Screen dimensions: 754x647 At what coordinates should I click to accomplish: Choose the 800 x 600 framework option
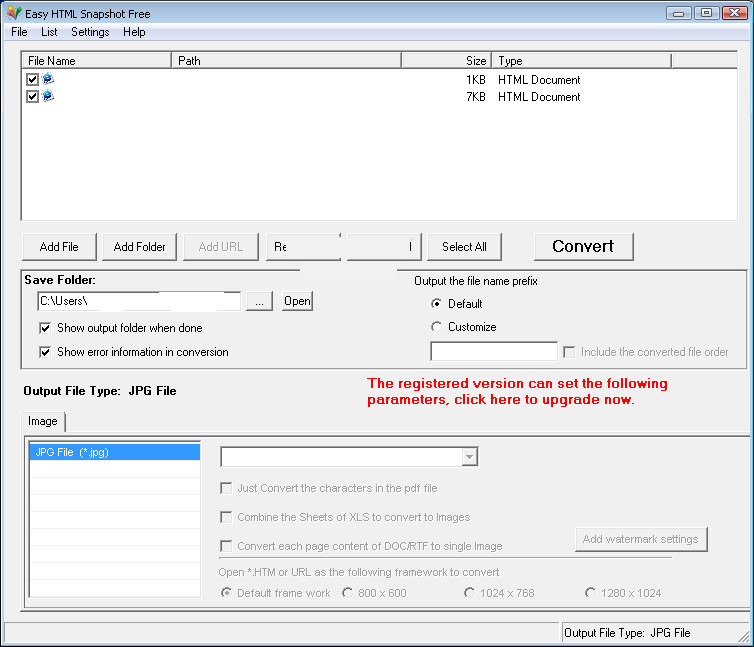[x=347, y=593]
